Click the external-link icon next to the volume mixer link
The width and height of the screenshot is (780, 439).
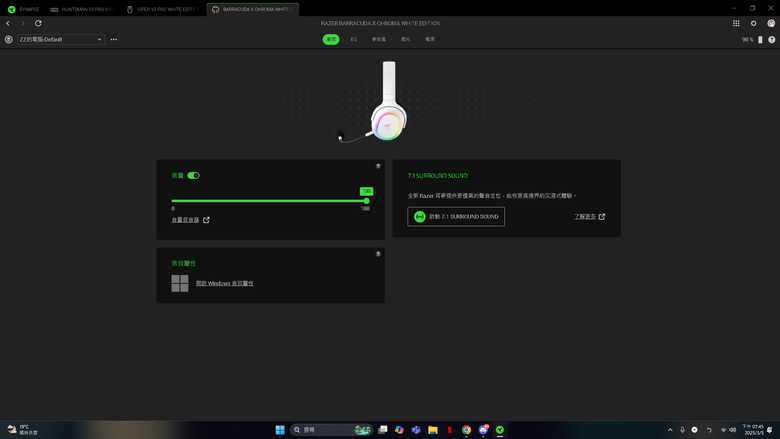tap(206, 220)
